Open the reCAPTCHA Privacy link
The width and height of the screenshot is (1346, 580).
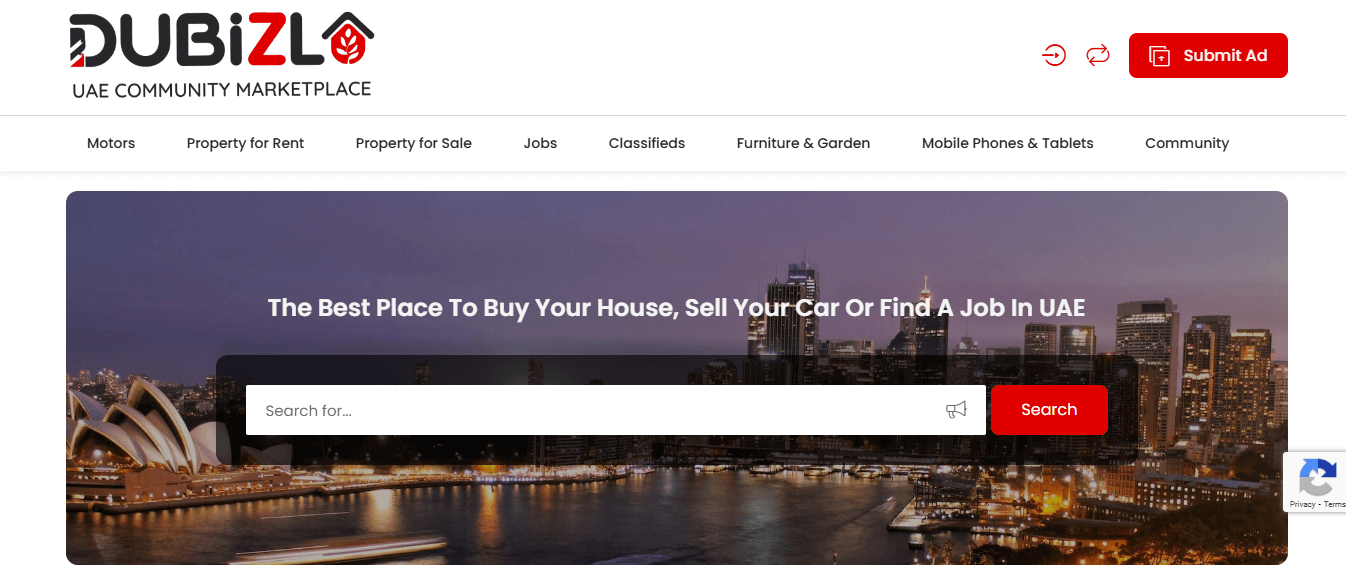(x=1302, y=504)
